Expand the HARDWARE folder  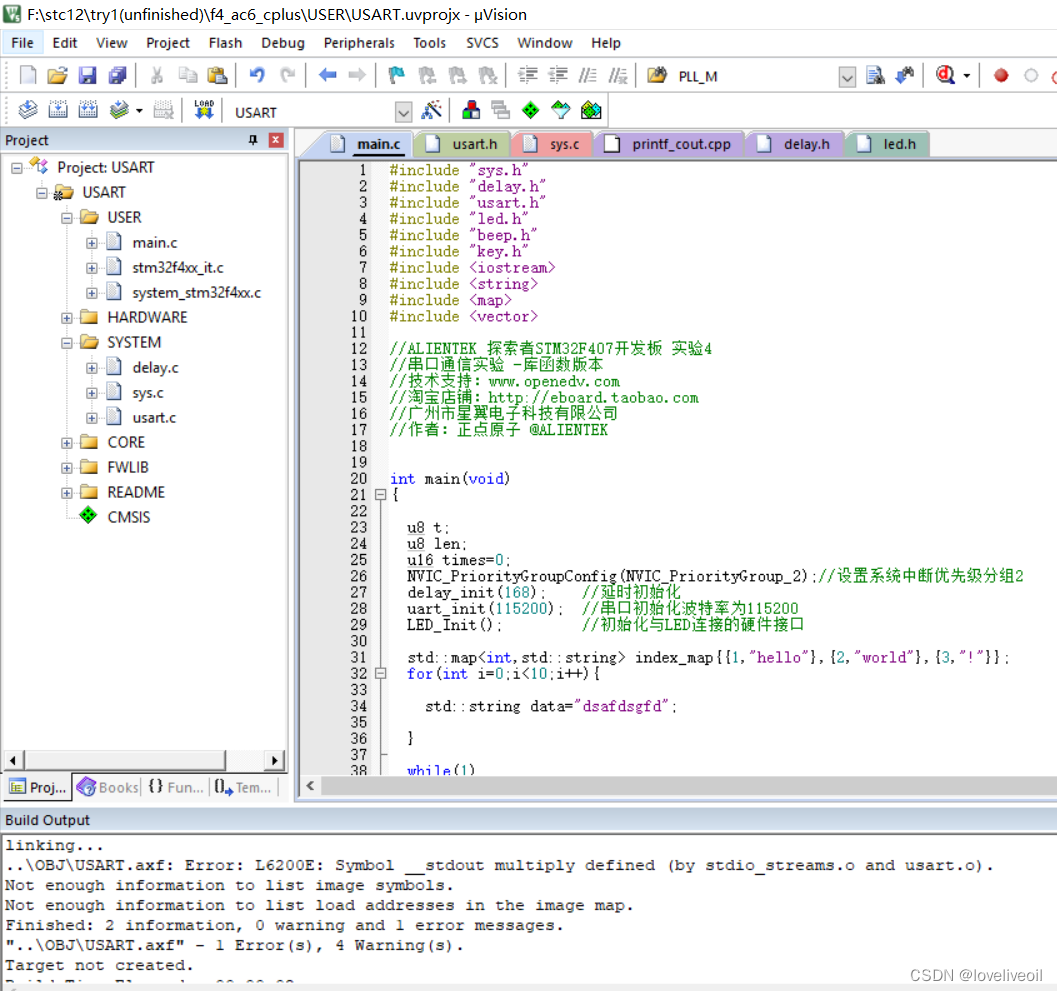tap(67, 318)
